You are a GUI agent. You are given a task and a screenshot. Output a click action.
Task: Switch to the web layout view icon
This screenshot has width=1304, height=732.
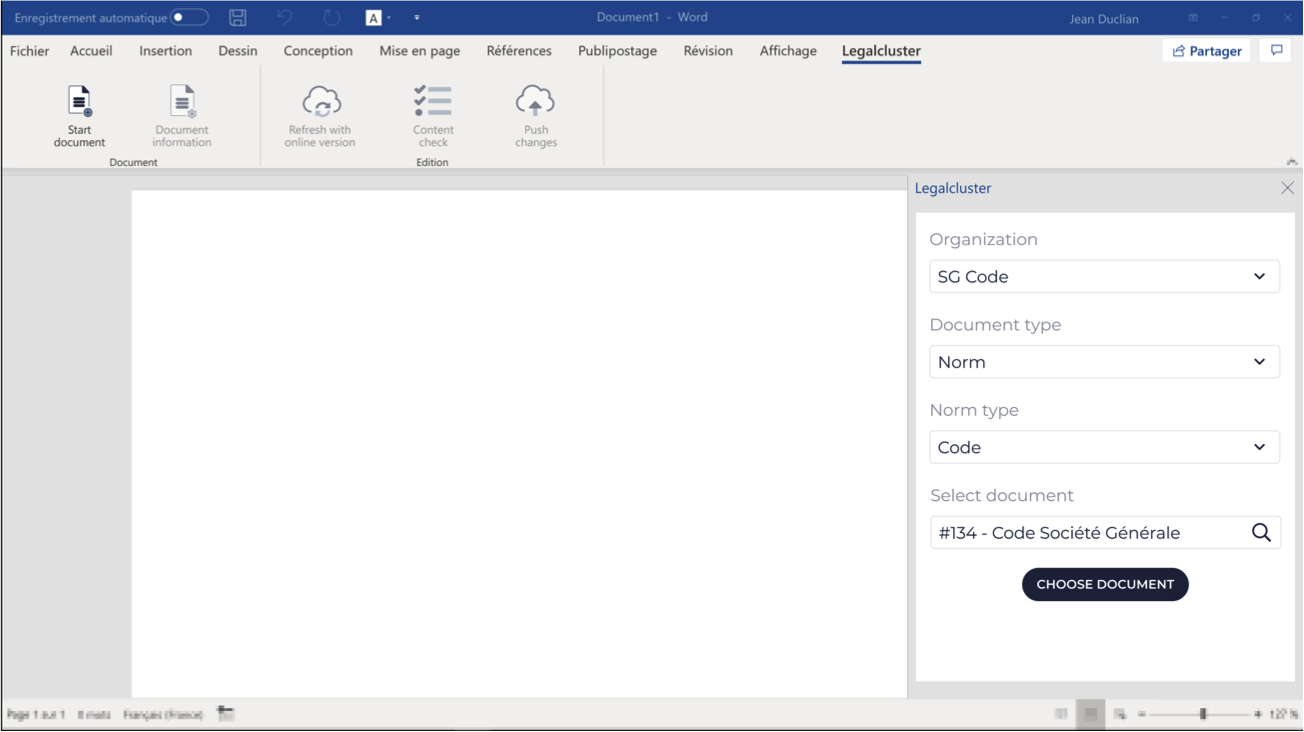(1120, 714)
